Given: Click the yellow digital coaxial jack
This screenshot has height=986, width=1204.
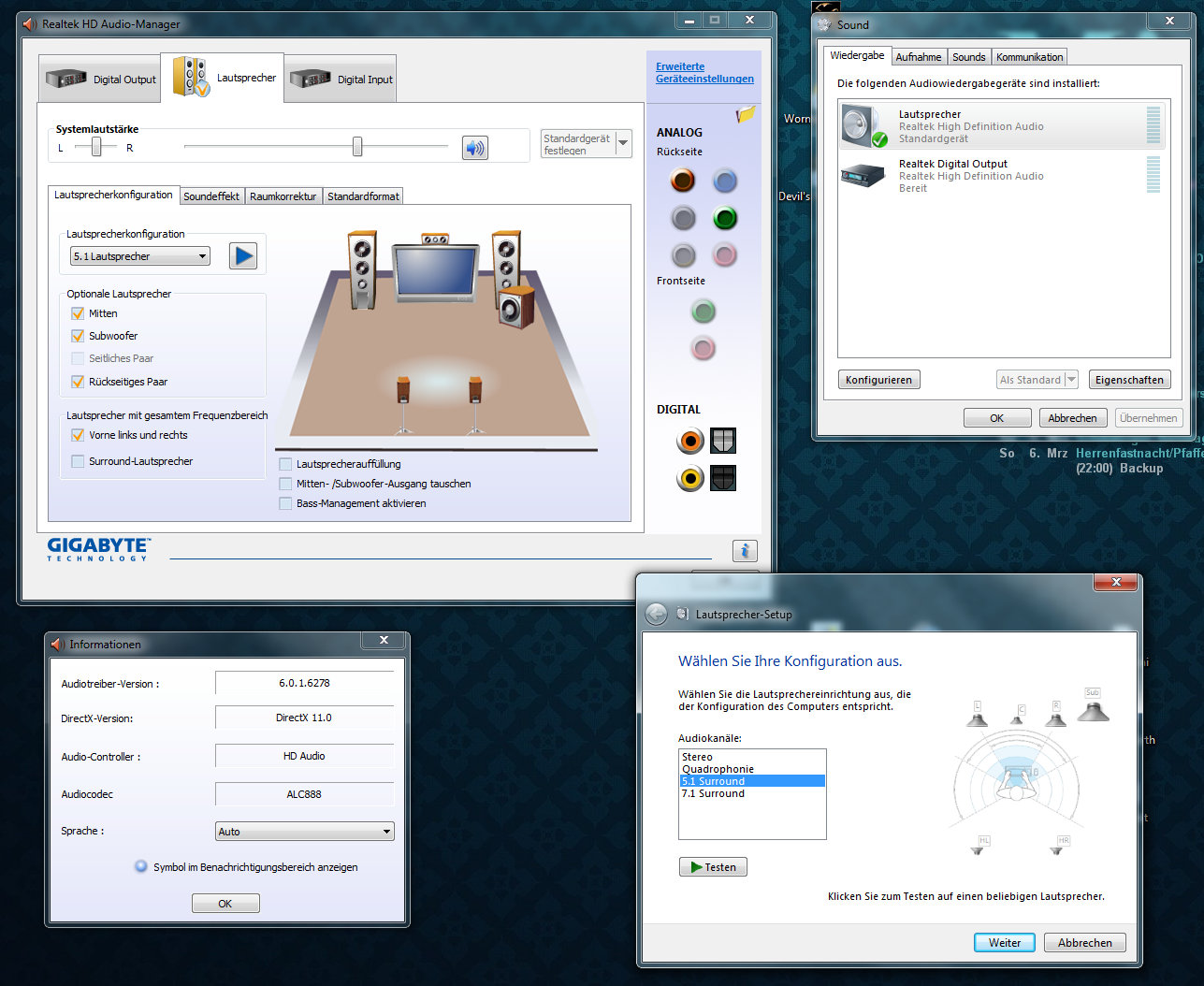Looking at the screenshot, I should coord(690,478).
